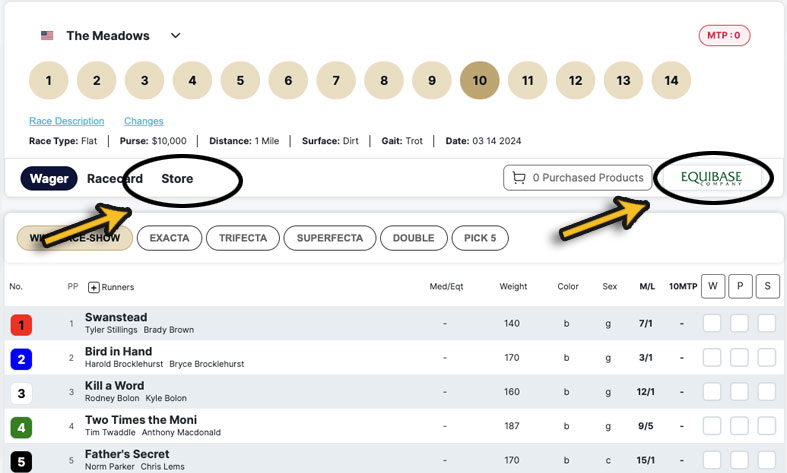Click the US flag icon
The width and height of the screenshot is (787, 473).
pos(47,36)
